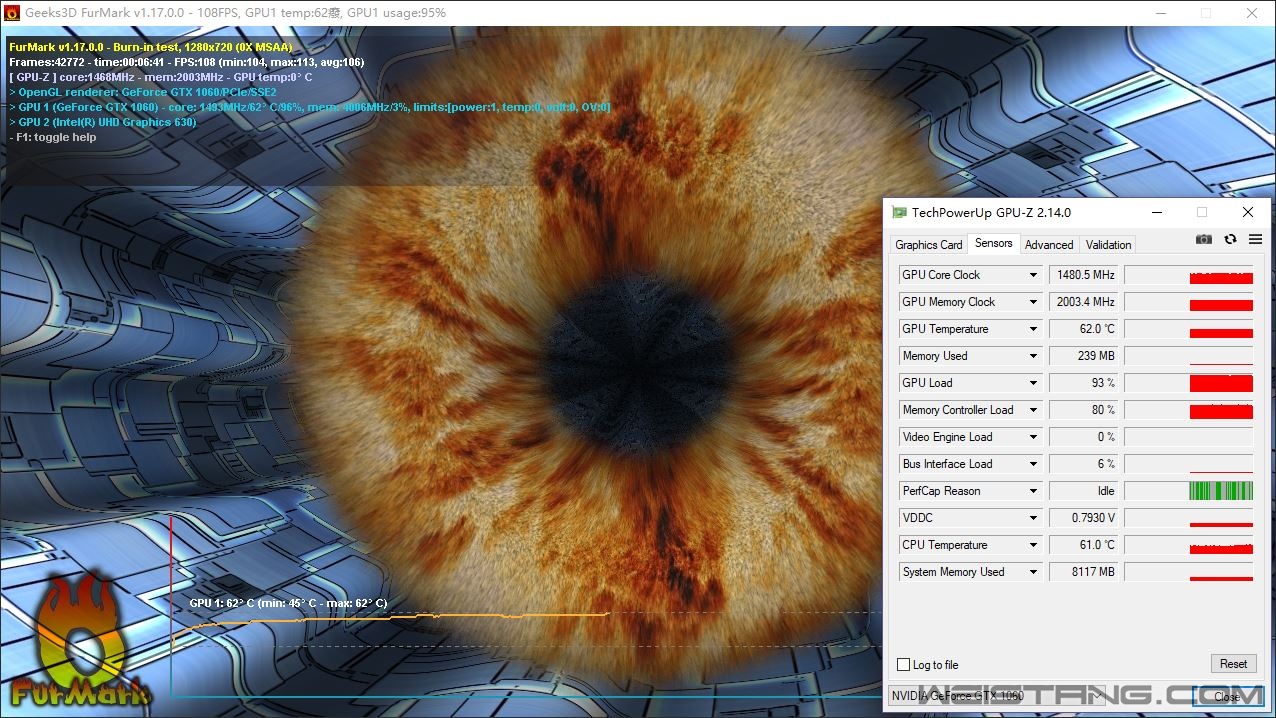The image size is (1276, 718).
Task: Open the GPU Temperature sensor dropdown
Action: click(x=1034, y=329)
